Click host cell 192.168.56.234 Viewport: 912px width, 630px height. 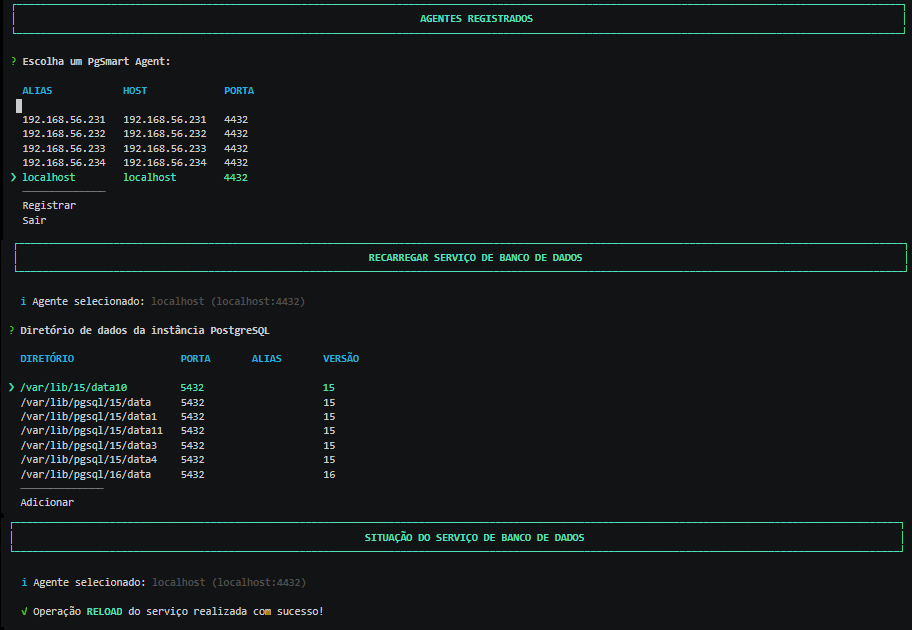pos(165,163)
